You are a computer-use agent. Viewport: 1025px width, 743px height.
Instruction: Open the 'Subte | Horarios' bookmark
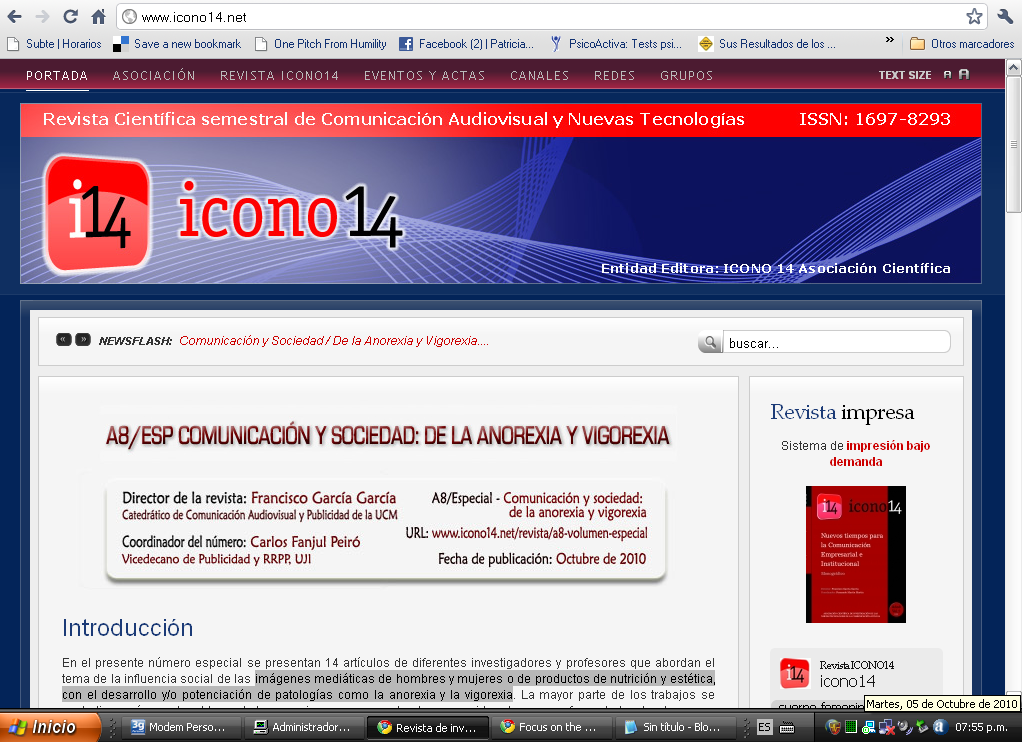point(54,44)
